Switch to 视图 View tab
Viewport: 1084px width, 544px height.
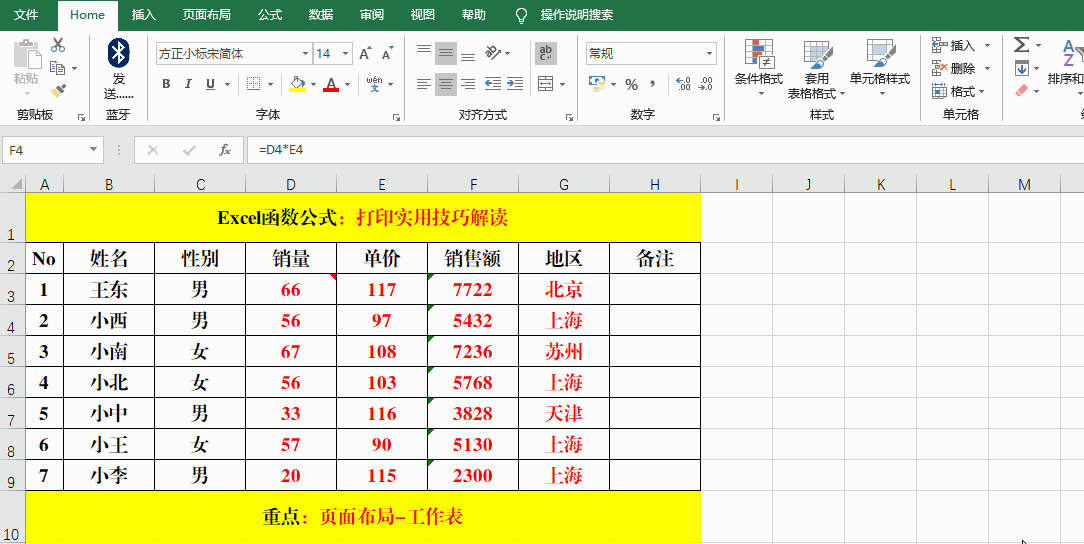[422, 15]
